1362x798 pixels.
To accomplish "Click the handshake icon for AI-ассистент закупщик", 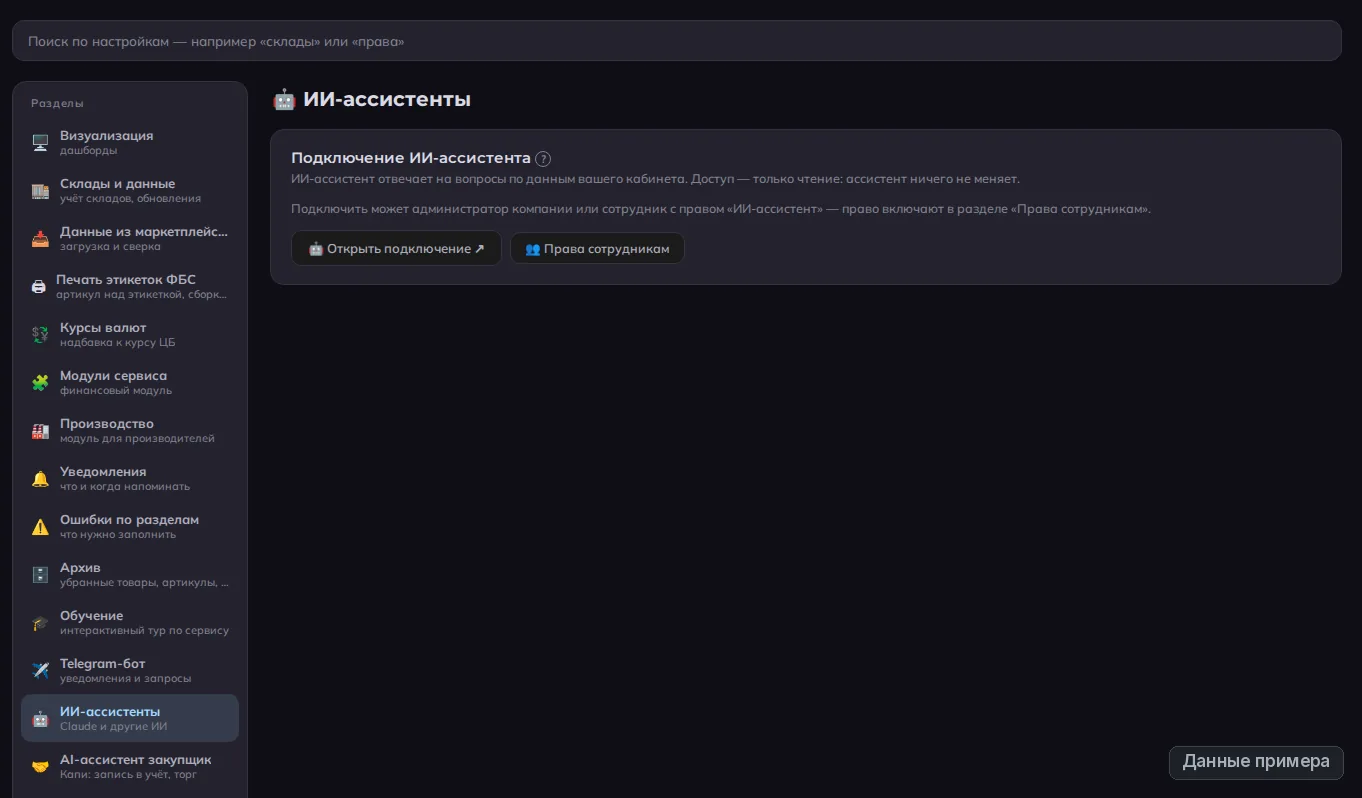I will (40, 767).
